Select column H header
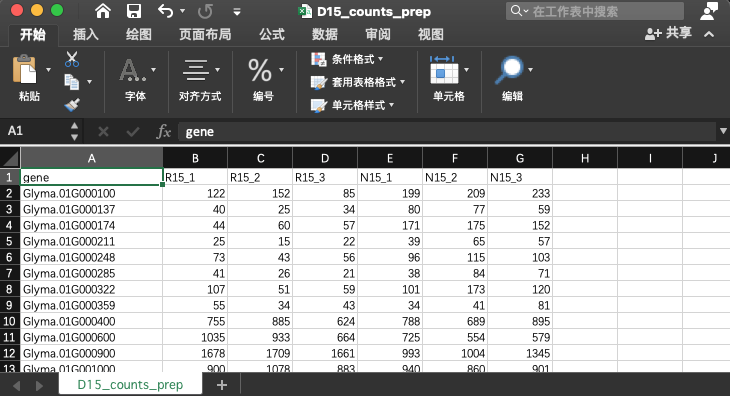The height and width of the screenshot is (396, 730). (585, 158)
